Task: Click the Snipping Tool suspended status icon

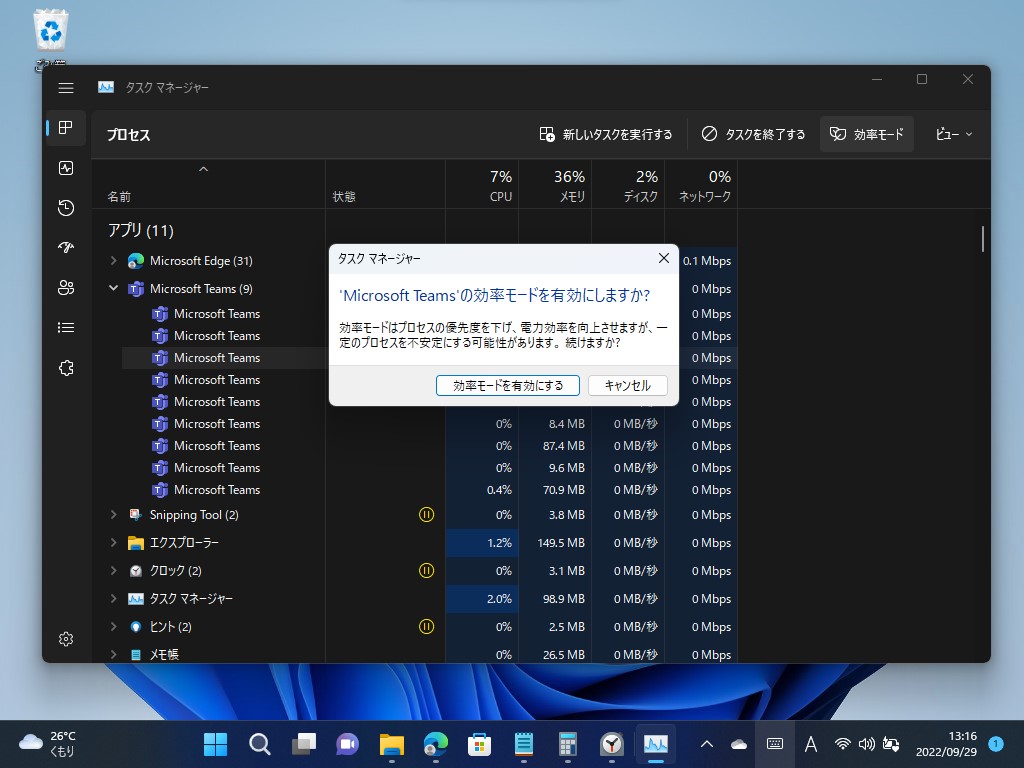Action: point(426,515)
